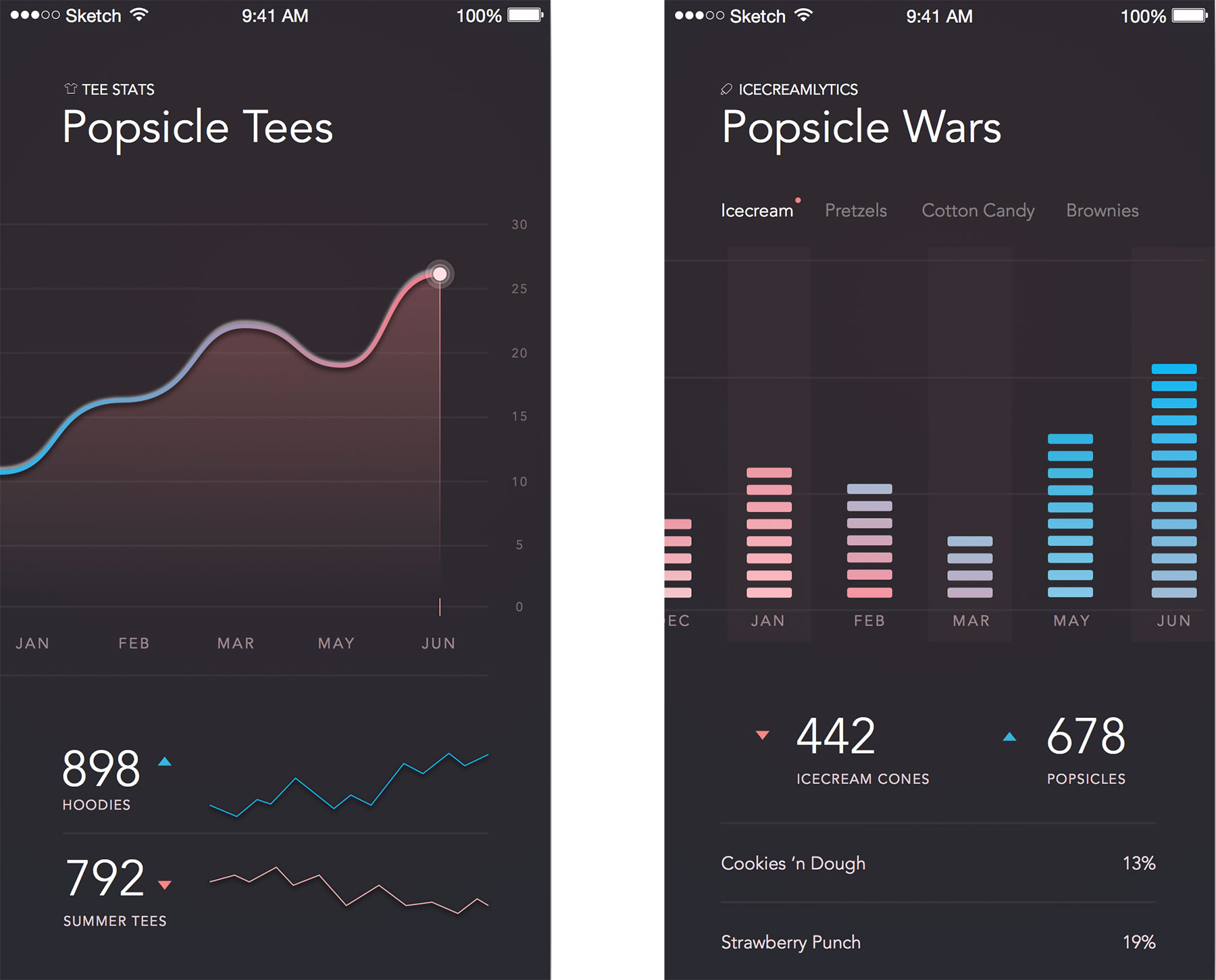
Task: Switch to the Cotton Candy tab
Action: pyautogui.click(x=978, y=210)
